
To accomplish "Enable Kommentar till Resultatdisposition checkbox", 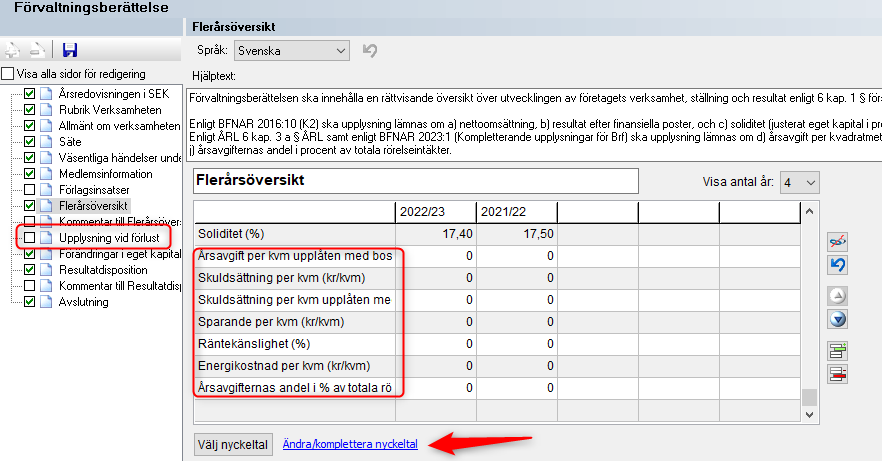I will [30, 286].
